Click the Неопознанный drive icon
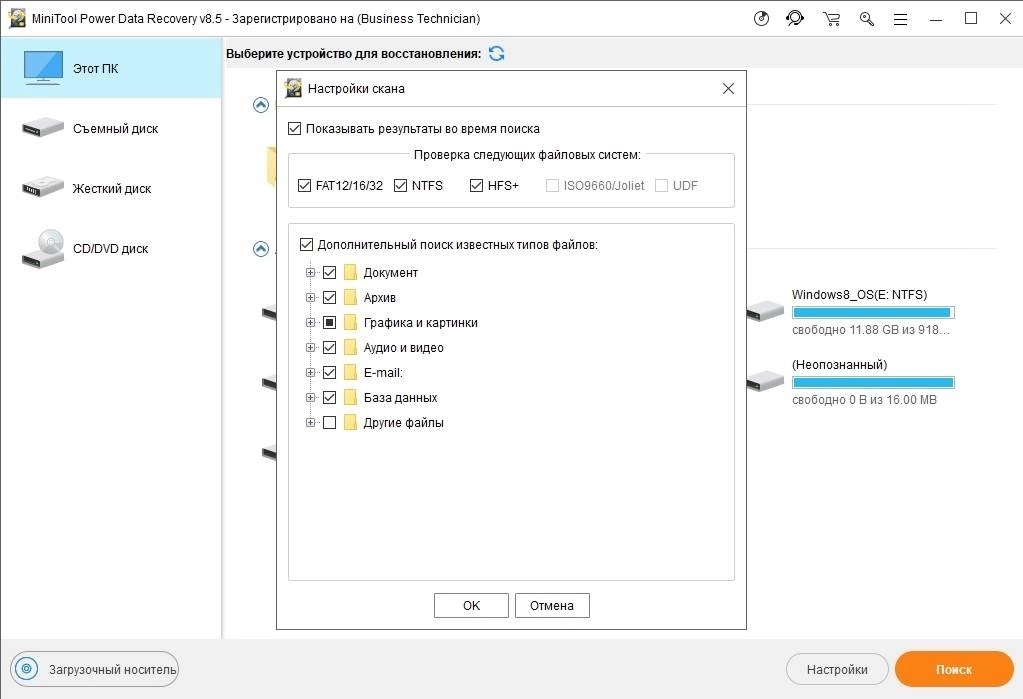The image size is (1023, 699). (765, 381)
